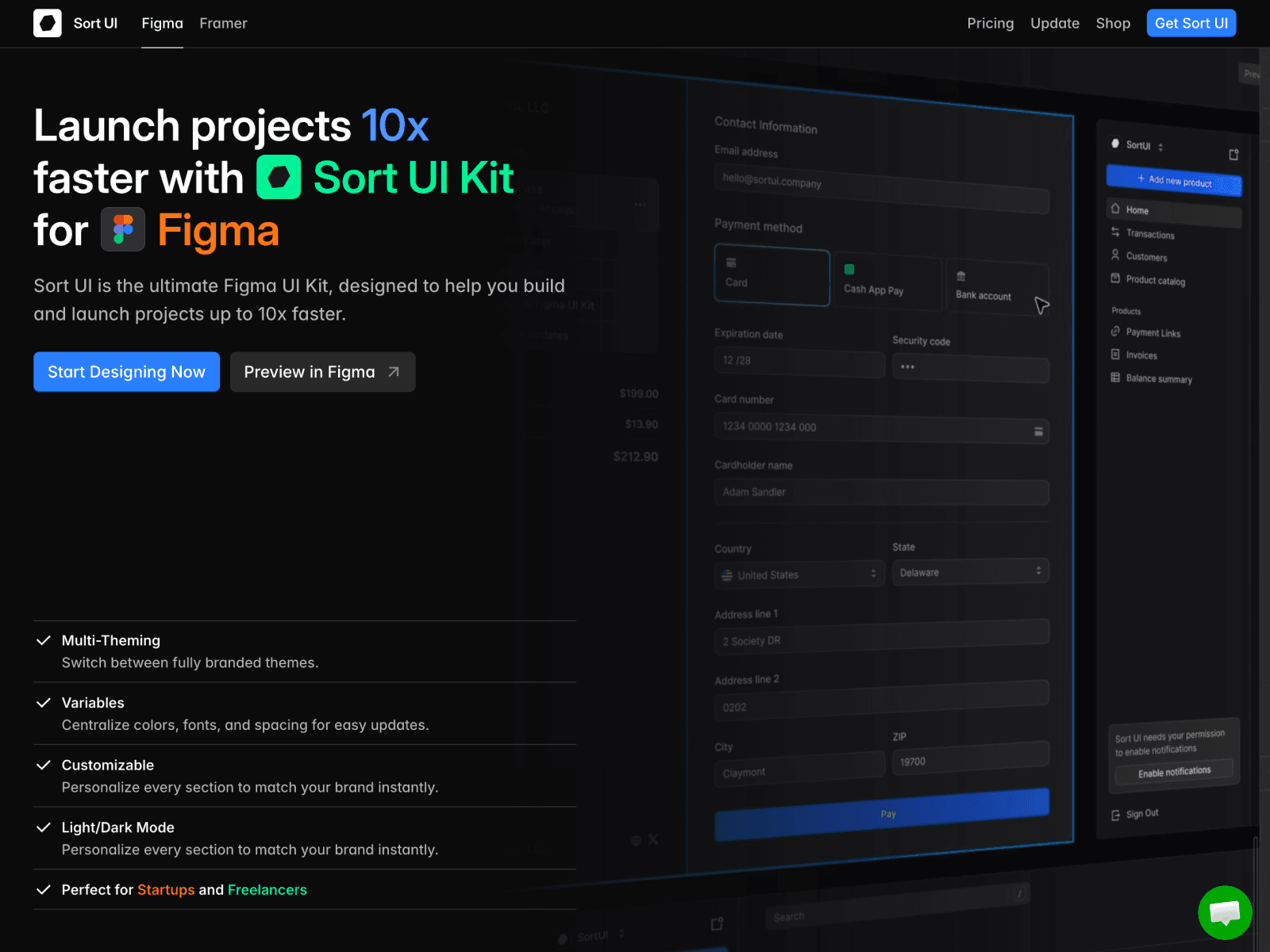The image size is (1270, 952).
Task: Open the green chat widget
Action: point(1225,912)
